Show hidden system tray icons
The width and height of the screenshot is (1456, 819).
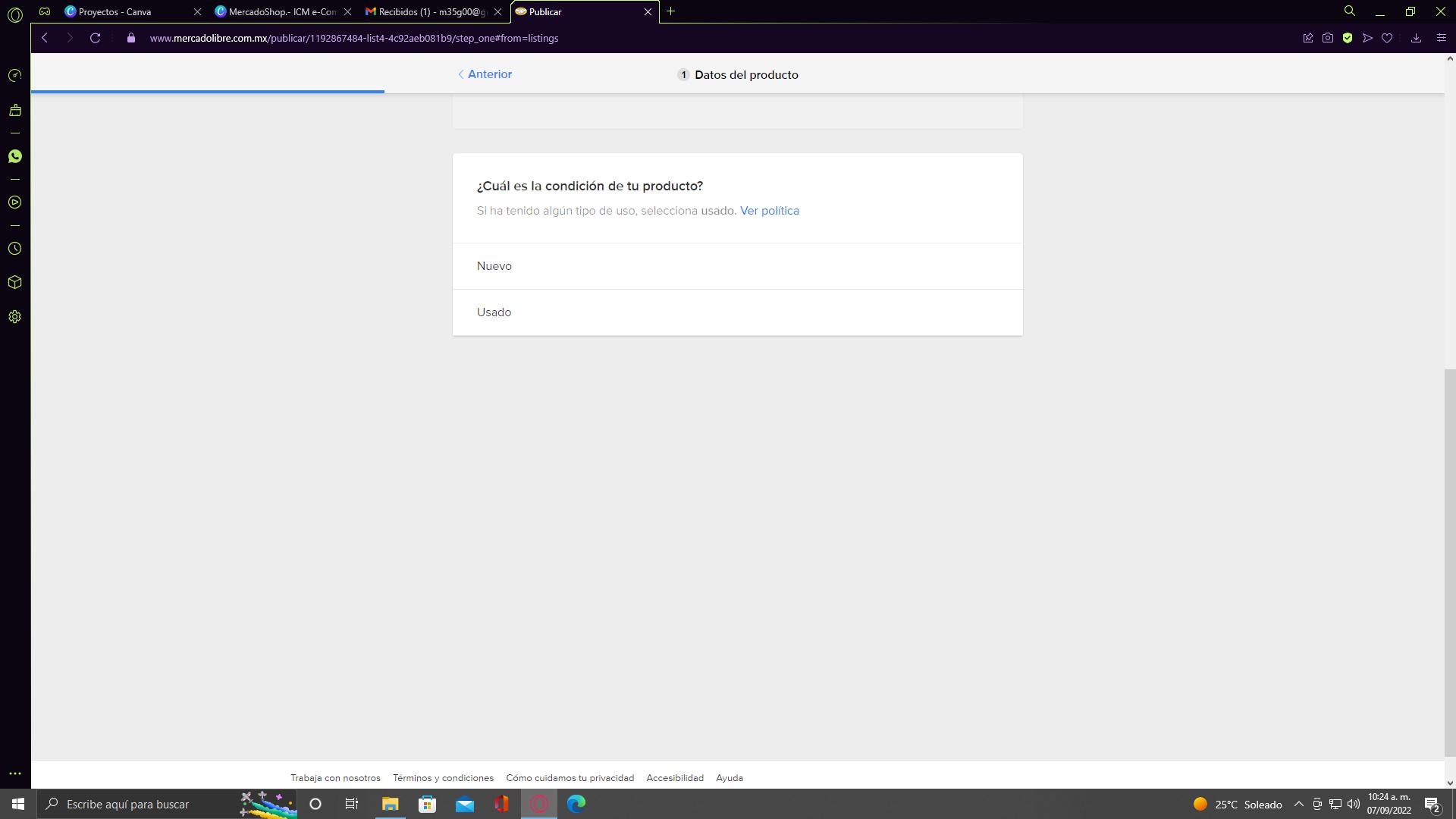pyautogui.click(x=1298, y=804)
